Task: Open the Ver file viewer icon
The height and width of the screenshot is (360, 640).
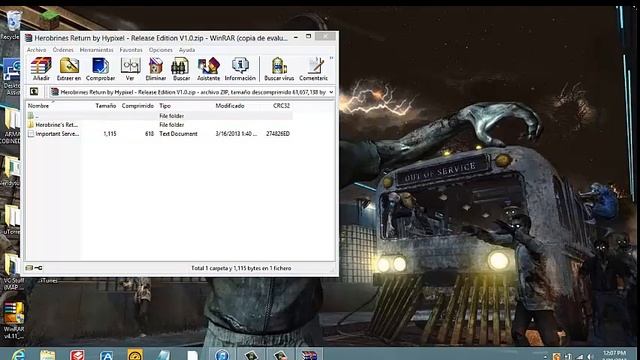Action: click(x=130, y=69)
